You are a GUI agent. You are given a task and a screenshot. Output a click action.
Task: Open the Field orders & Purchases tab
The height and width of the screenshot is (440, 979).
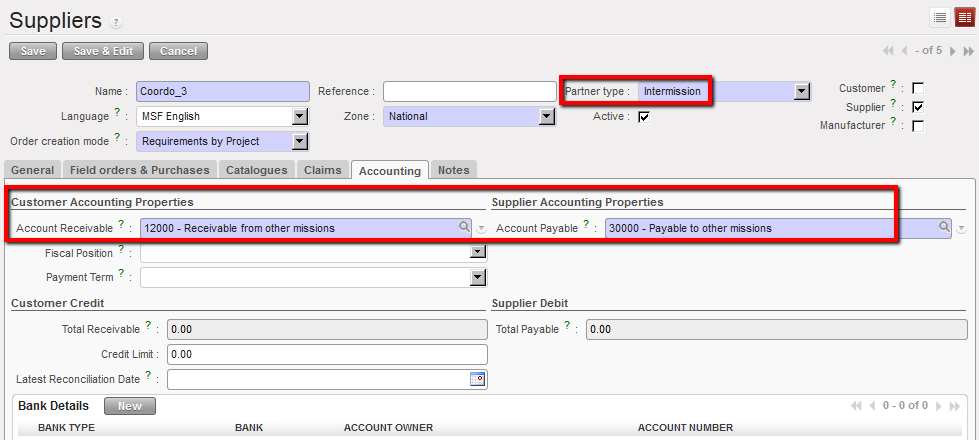pos(139,171)
